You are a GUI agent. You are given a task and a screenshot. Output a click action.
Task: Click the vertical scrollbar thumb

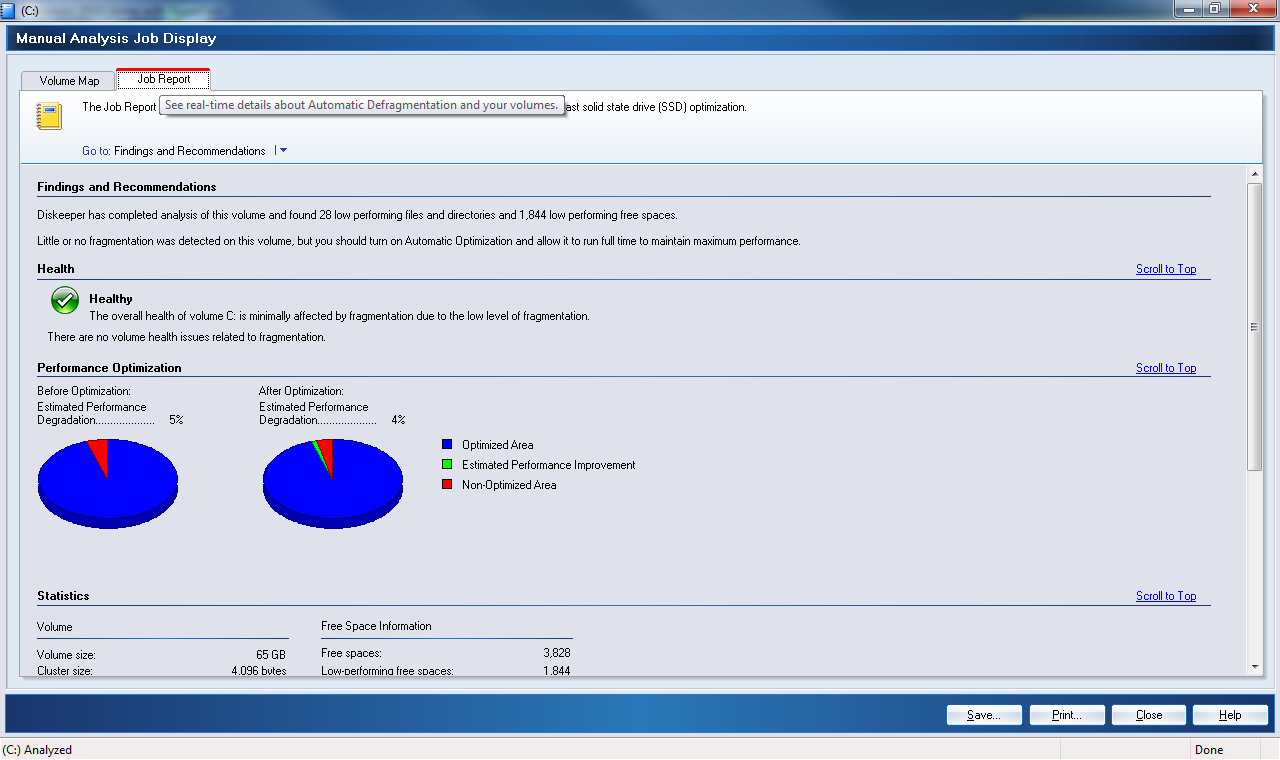tap(1254, 327)
